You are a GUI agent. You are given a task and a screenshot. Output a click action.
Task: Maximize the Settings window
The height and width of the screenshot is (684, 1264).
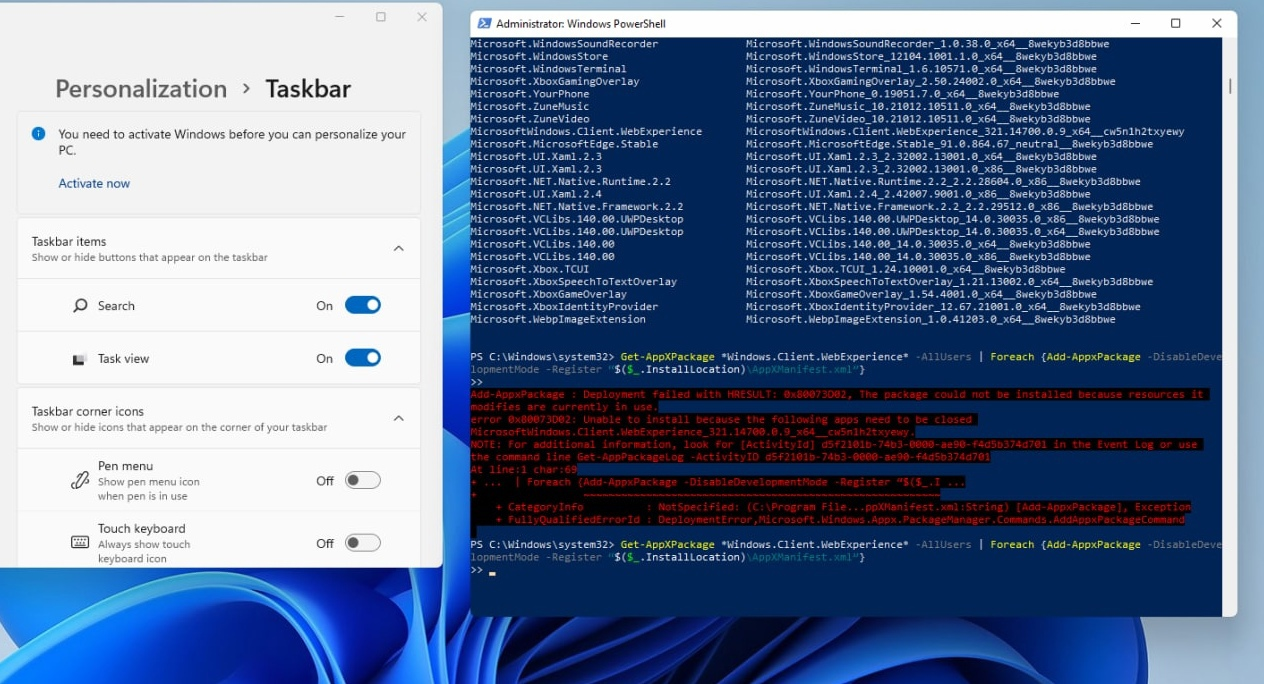(381, 17)
